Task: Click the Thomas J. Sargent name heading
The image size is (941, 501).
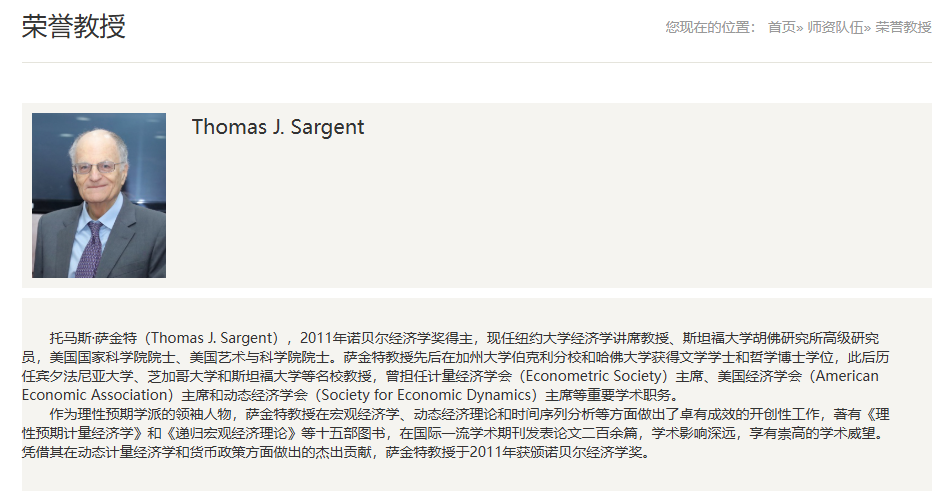Action: point(278,127)
